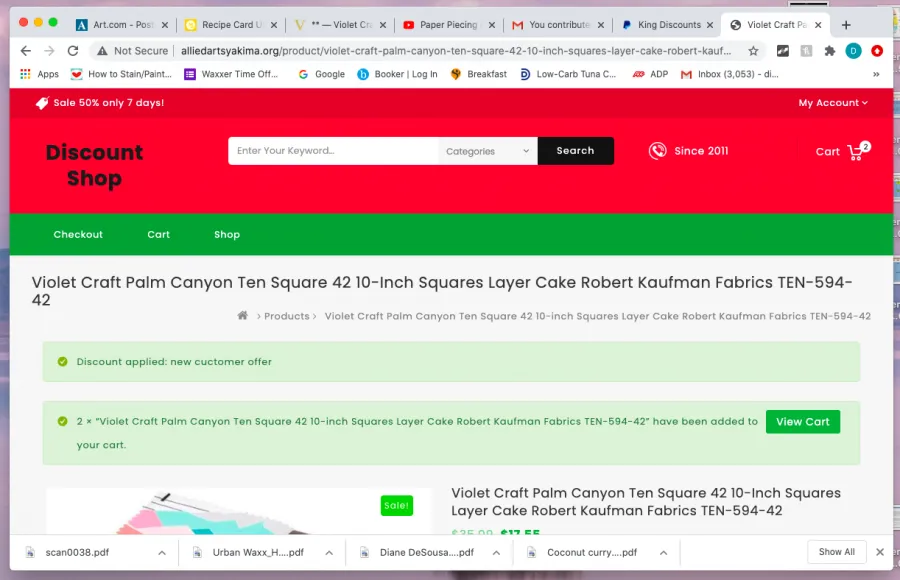Screen dimensions: 900x580
Task: Bookmark this page with the star icon
Action: click(x=753, y=51)
